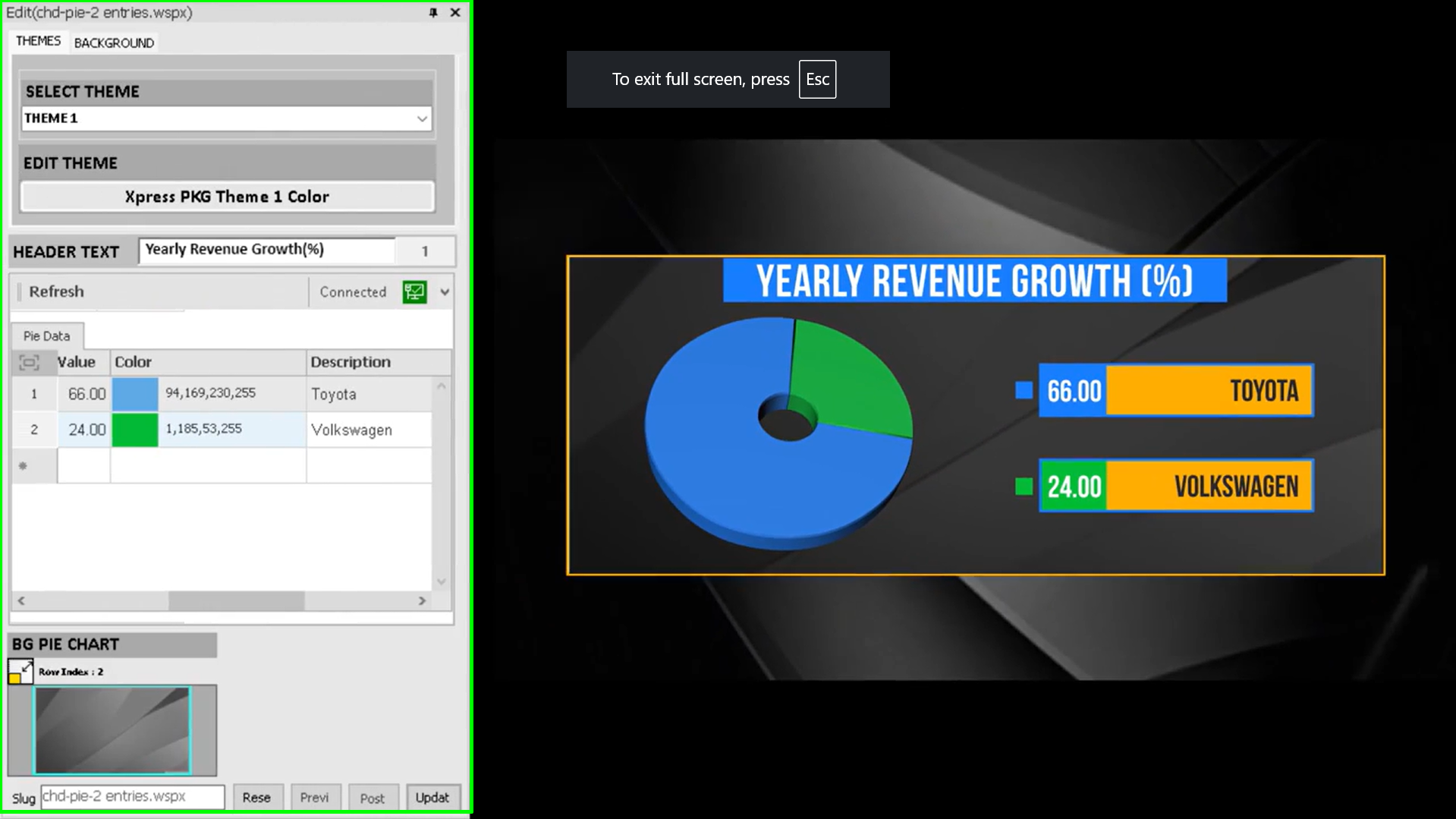Close the Edit panel
The image size is (1456, 819).
pos(455,12)
